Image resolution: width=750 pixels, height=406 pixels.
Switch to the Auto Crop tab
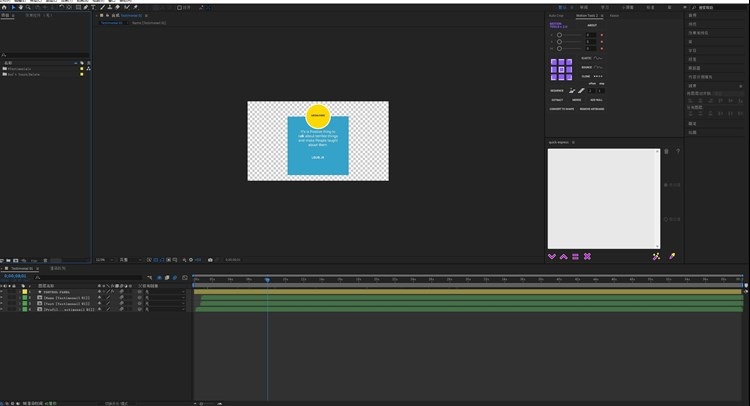(556, 16)
